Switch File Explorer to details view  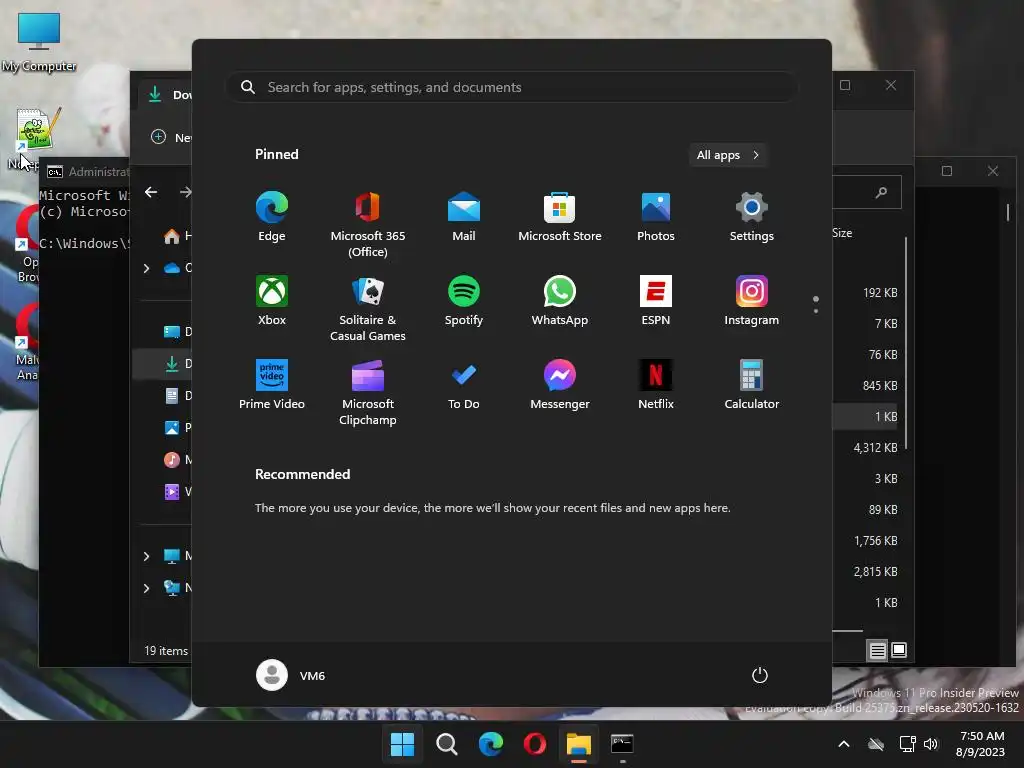point(877,650)
